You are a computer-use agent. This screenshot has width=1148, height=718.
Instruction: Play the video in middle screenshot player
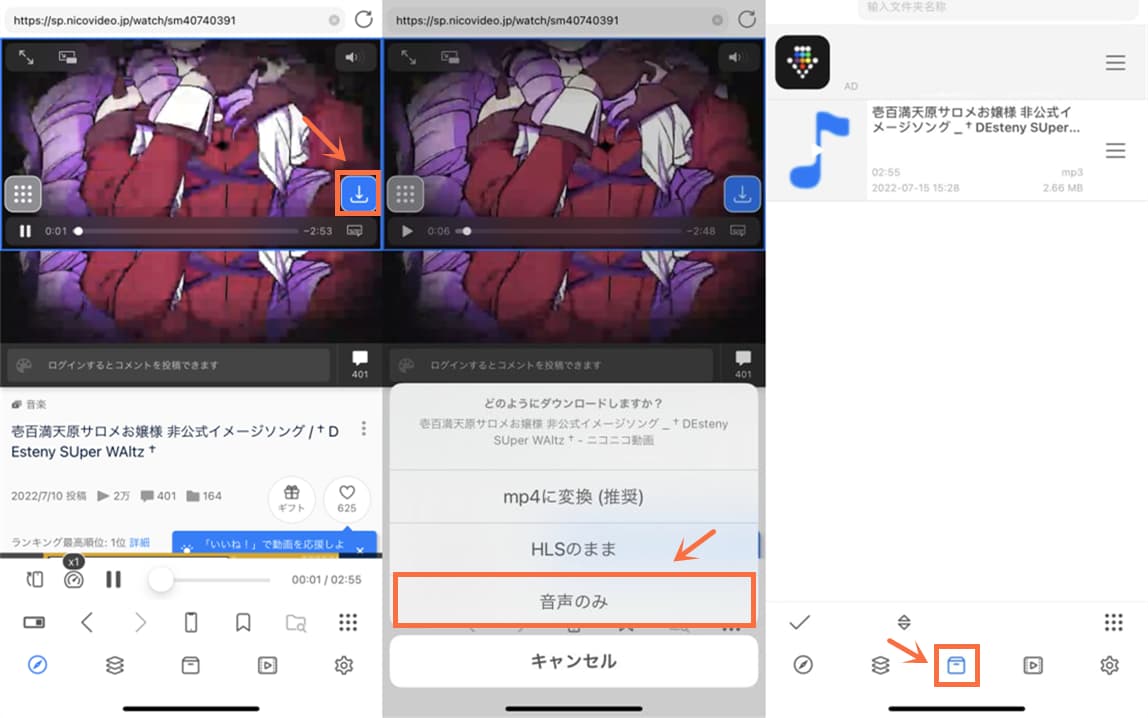pyautogui.click(x=408, y=231)
